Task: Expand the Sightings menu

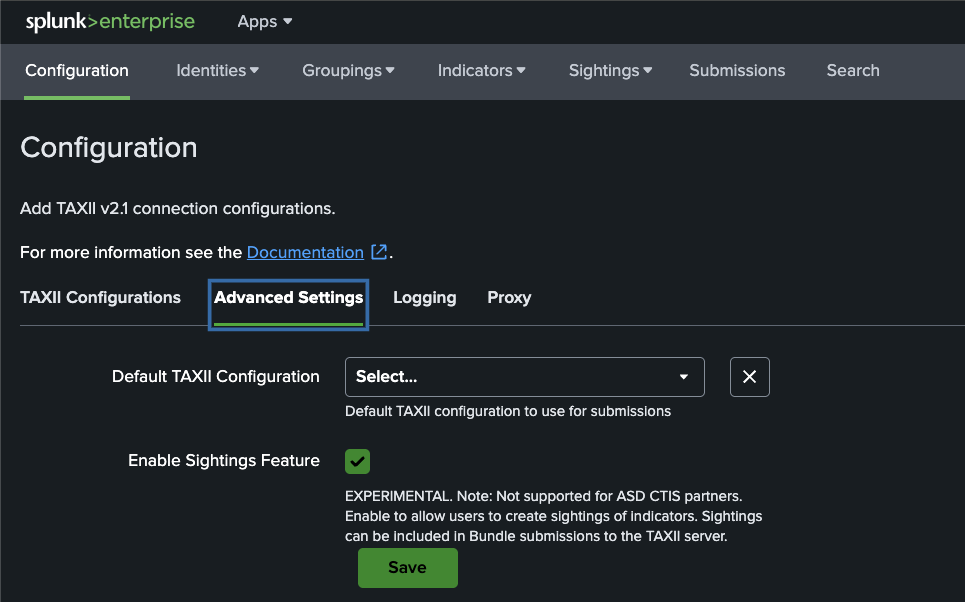Action: coord(610,71)
